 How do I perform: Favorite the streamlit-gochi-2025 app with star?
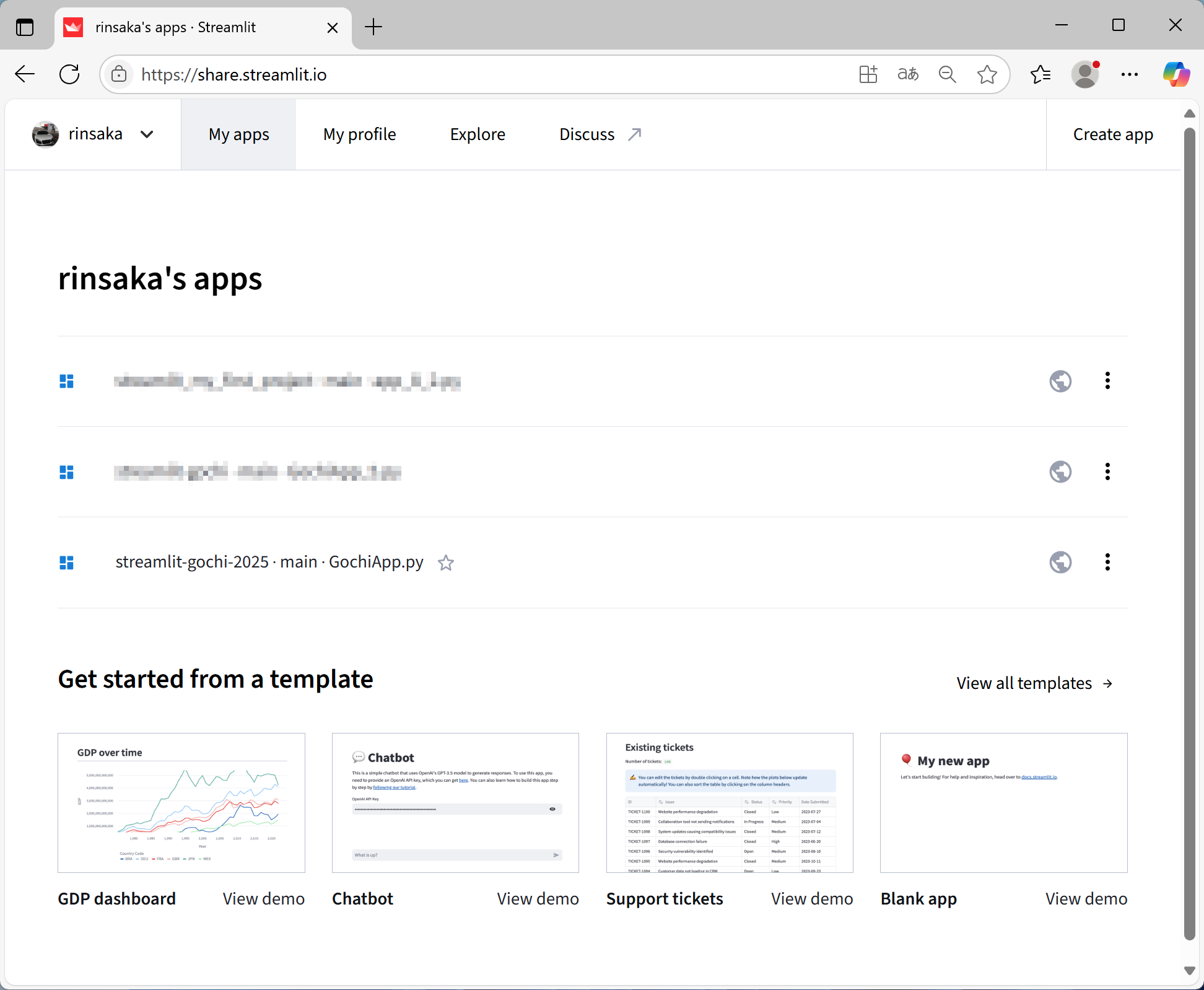[446, 563]
